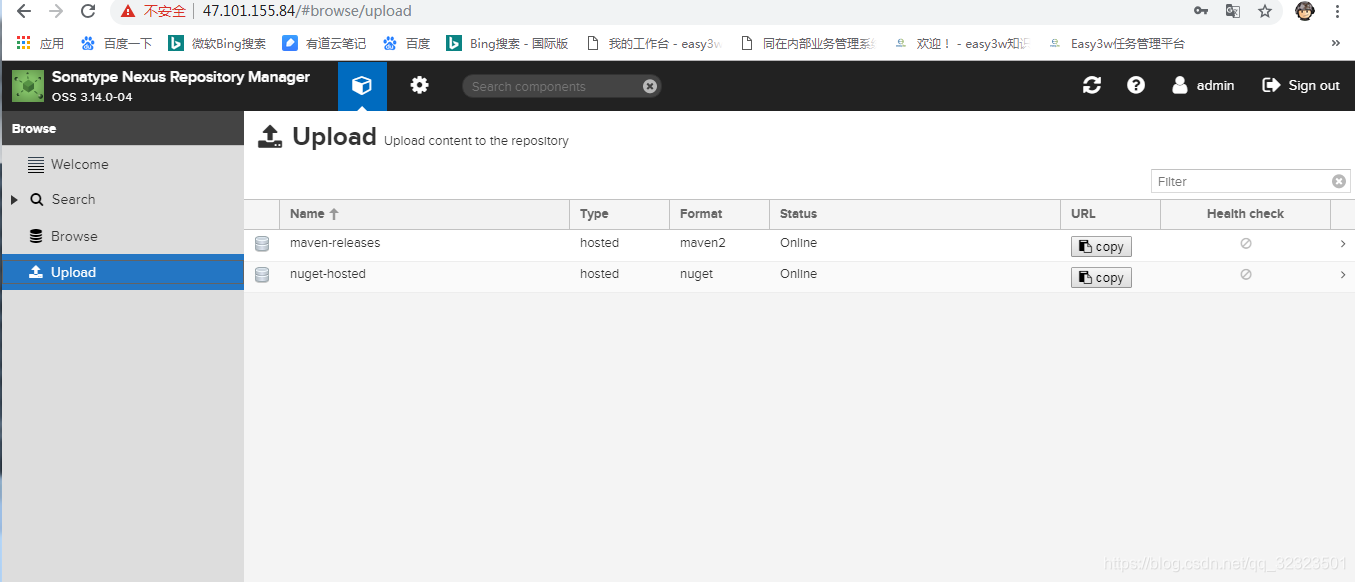This screenshot has height=582, width=1355.
Task: Open the Help question mark menu
Action: pyautogui.click(x=1136, y=86)
